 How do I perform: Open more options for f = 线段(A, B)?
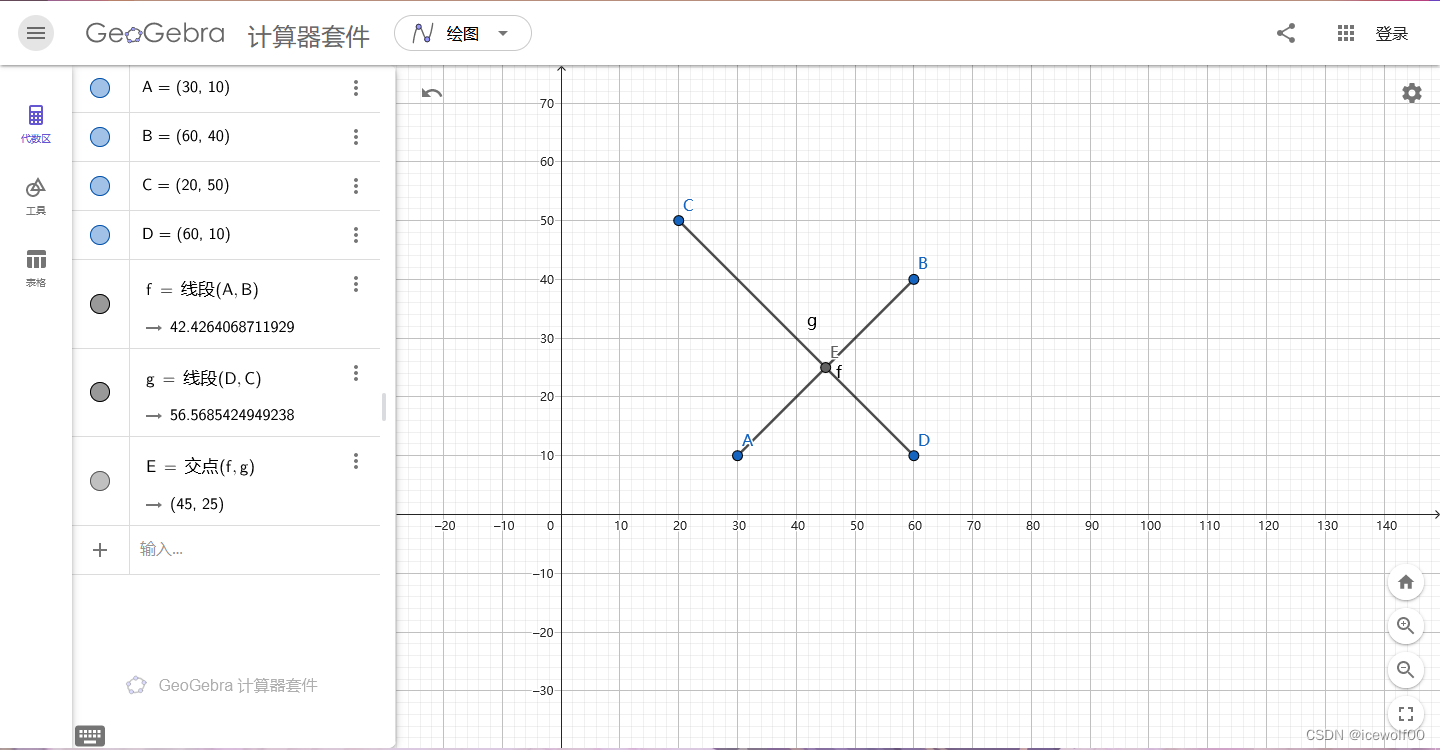pyautogui.click(x=356, y=285)
